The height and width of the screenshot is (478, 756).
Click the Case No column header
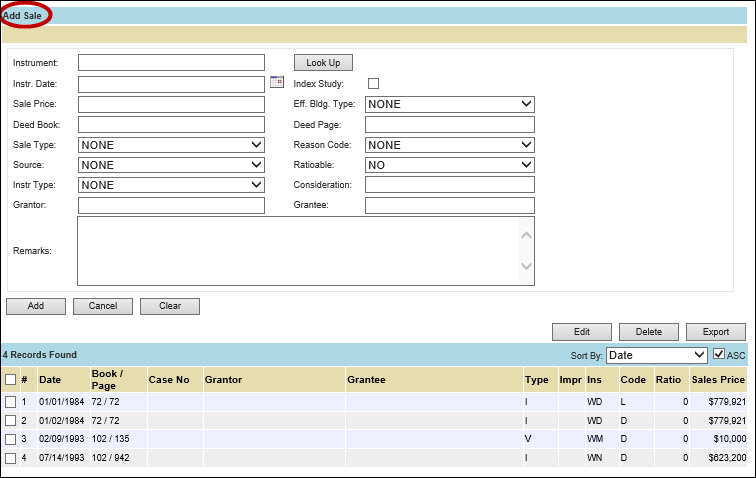point(169,380)
